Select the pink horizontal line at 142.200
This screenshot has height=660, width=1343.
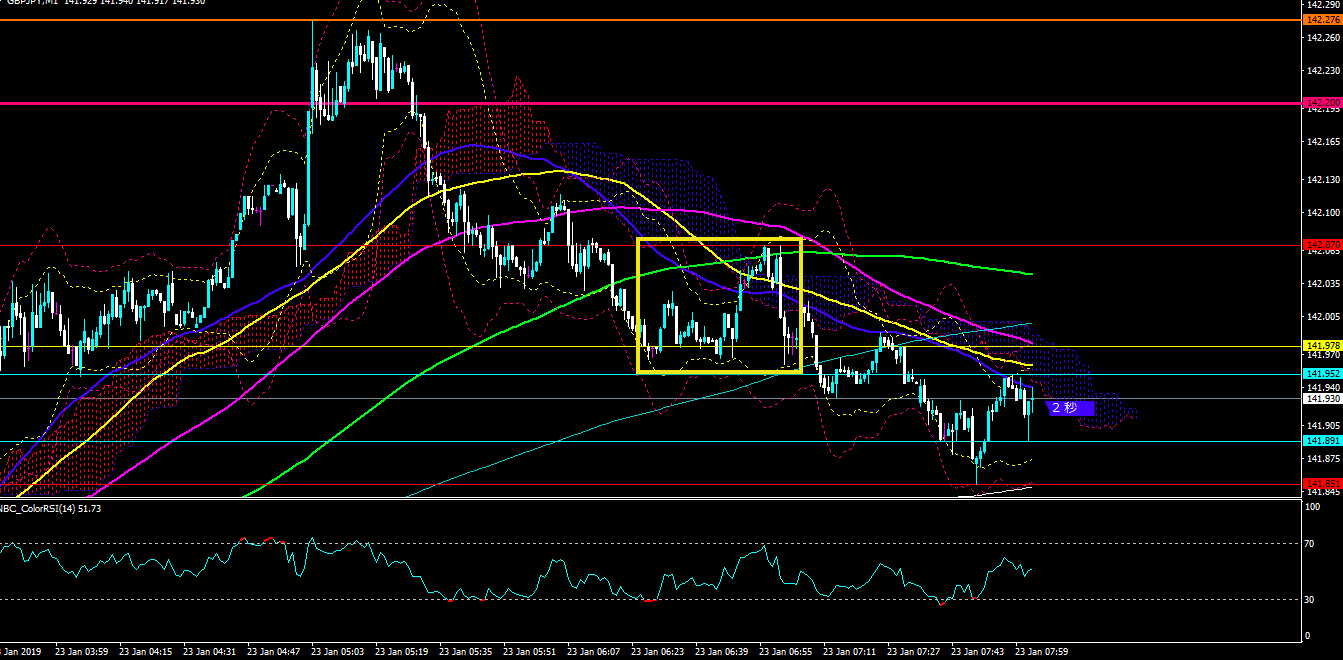650,103
